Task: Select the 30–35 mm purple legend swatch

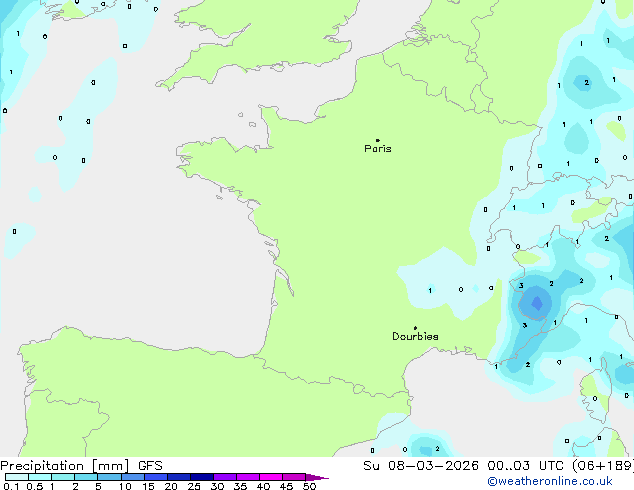Action: pos(224,477)
